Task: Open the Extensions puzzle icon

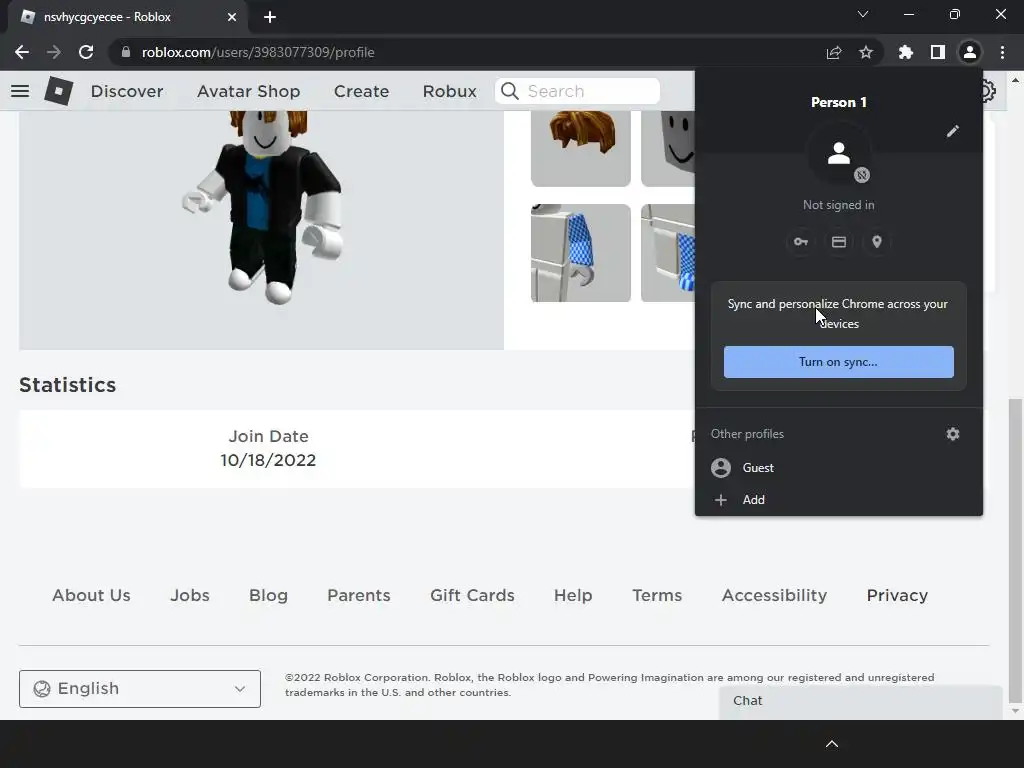Action: tap(906, 52)
